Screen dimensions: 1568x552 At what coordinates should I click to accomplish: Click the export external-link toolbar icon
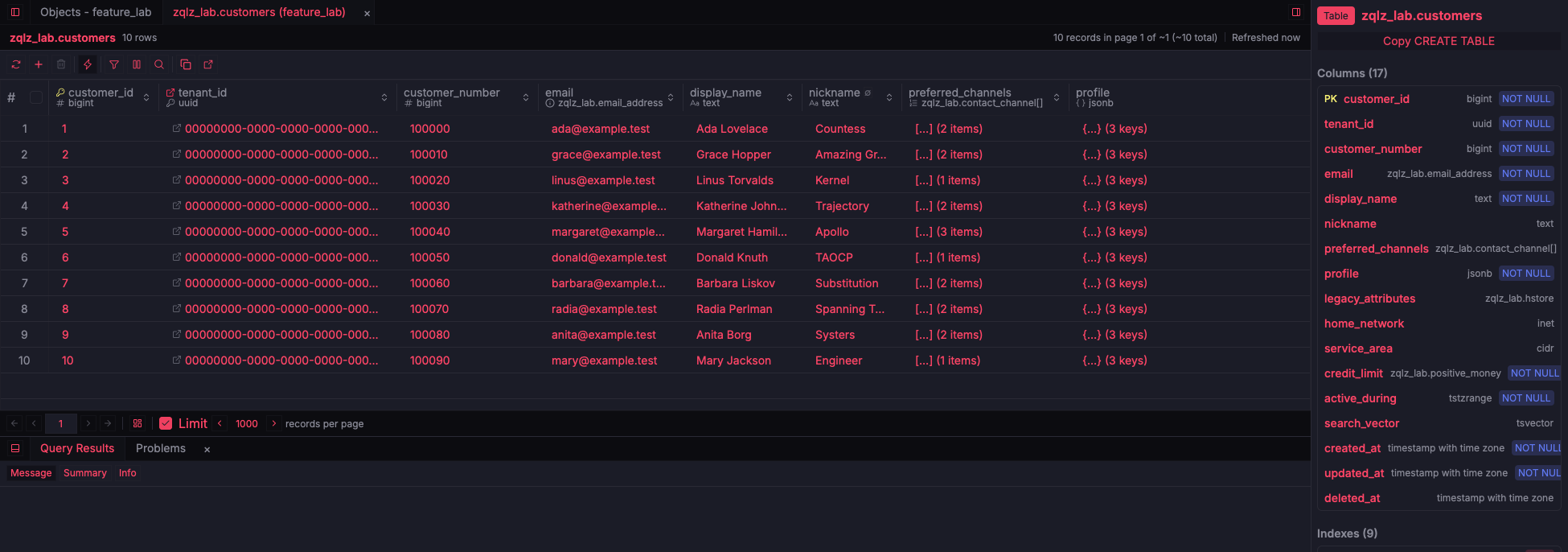click(208, 64)
